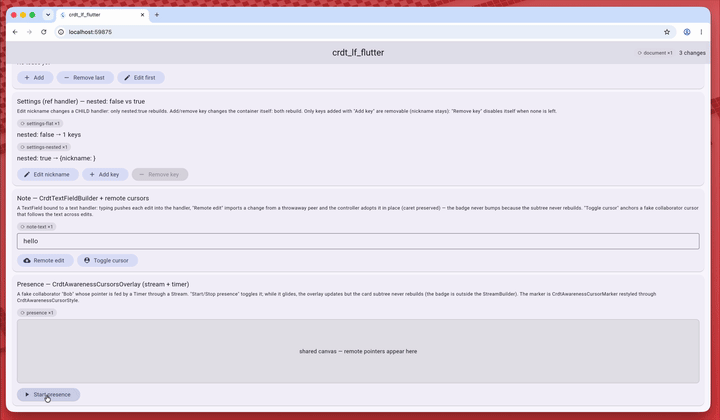The width and height of the screenshot is (720, 420).
Task: View site information icon in address bar
Action: 61,32
